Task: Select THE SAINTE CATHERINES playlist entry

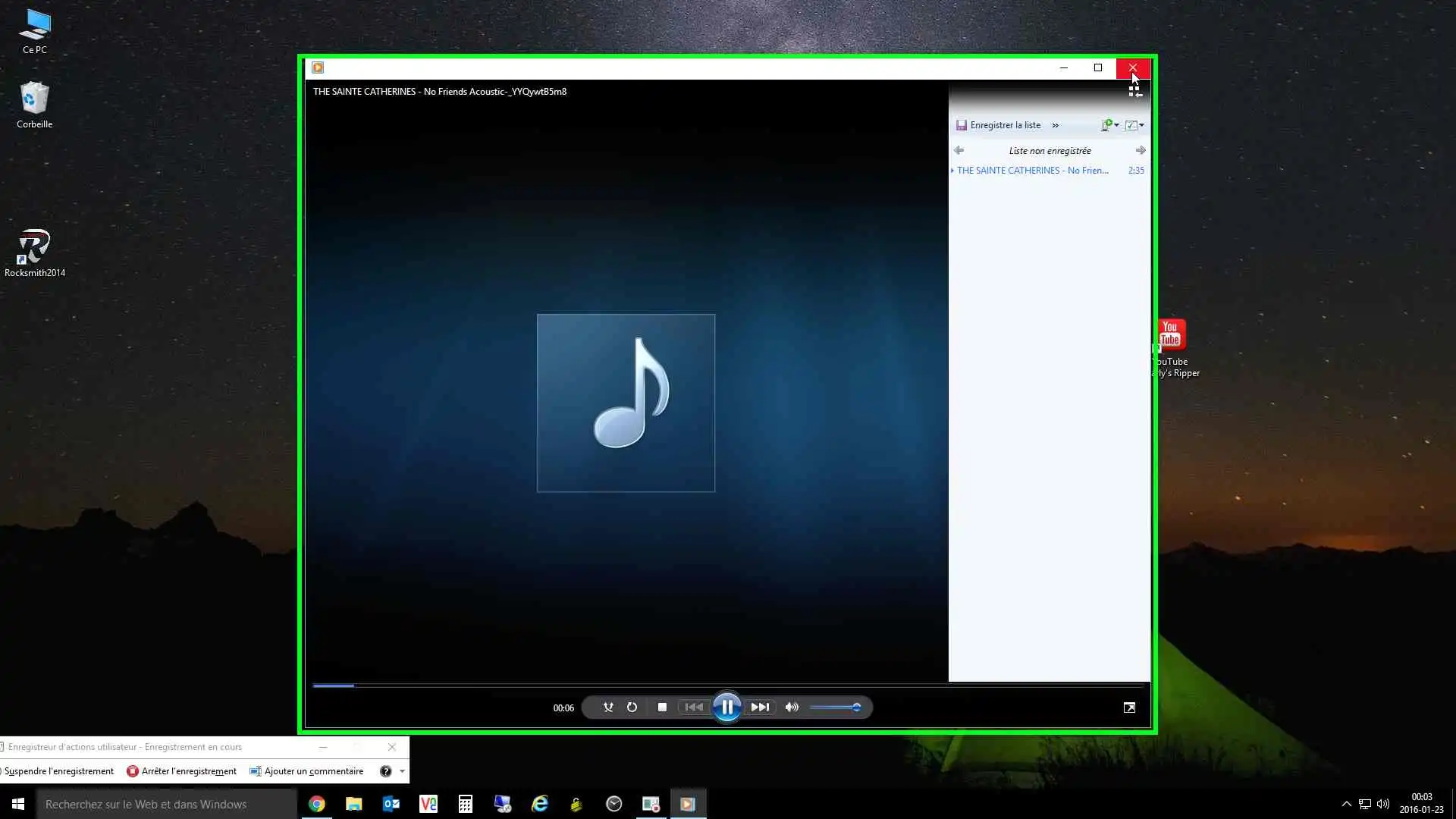Action: (x=1032, y=171)
